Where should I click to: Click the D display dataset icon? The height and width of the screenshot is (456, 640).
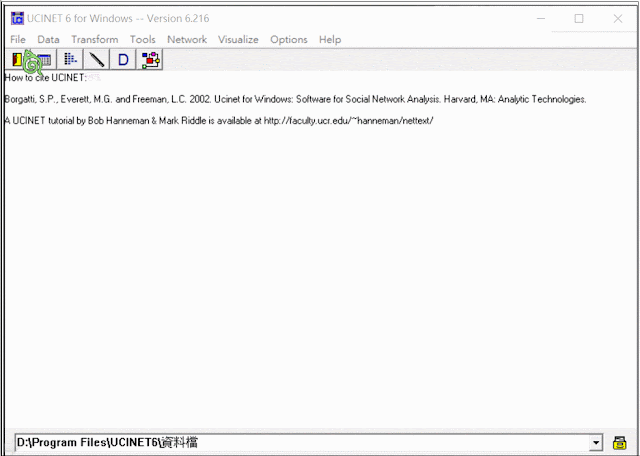coord(123,60)
